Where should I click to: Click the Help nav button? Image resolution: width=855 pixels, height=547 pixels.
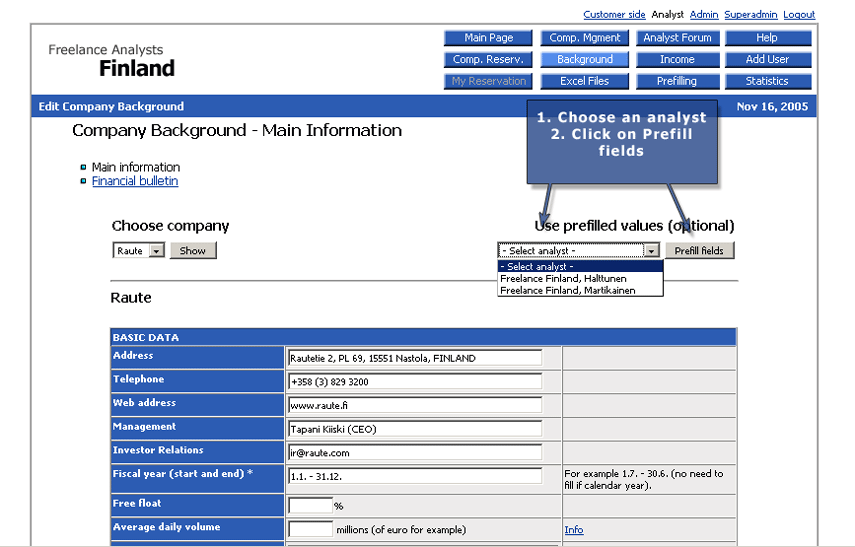click(x=768, y=38)
